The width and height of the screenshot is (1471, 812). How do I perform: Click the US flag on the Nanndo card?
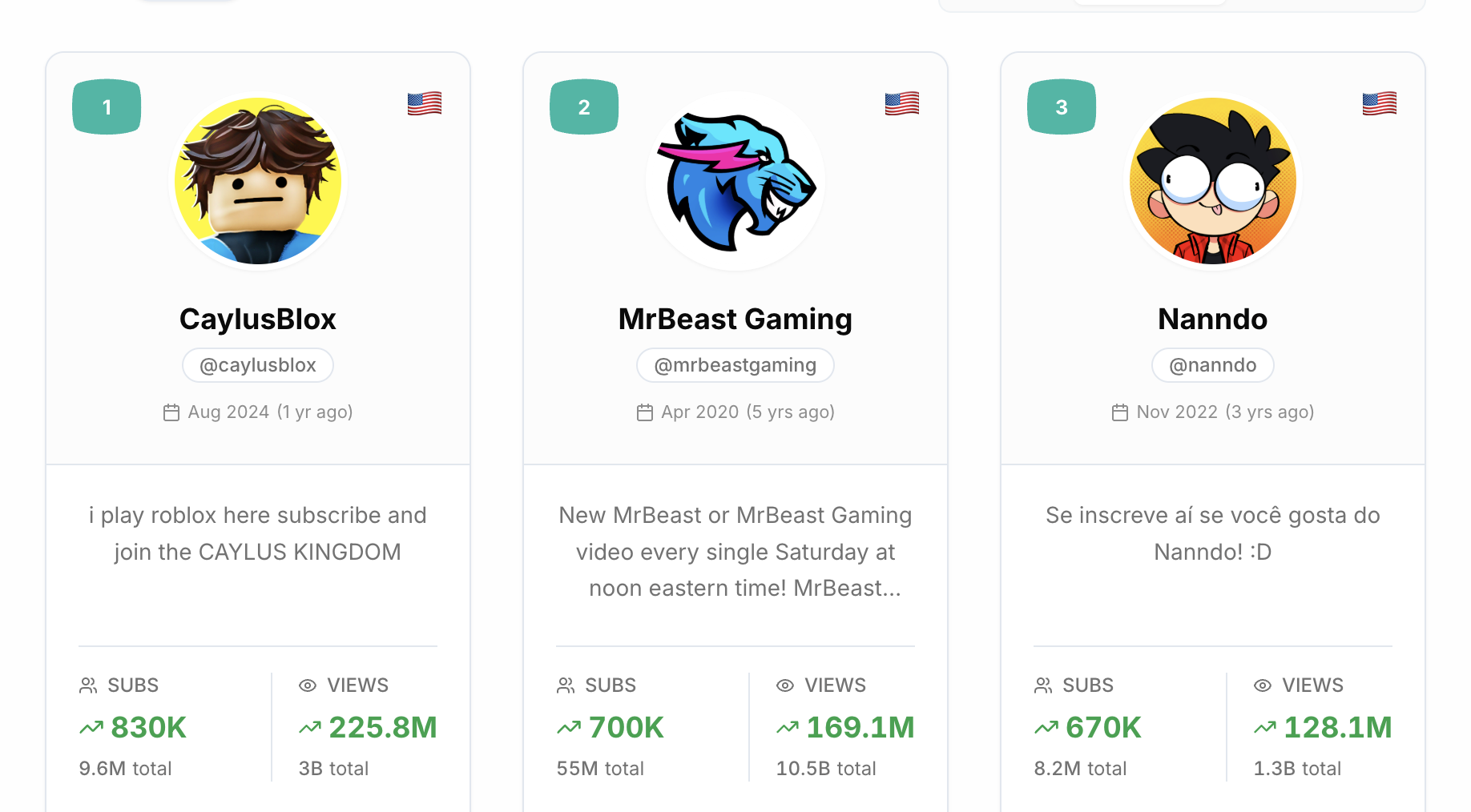1379,103
